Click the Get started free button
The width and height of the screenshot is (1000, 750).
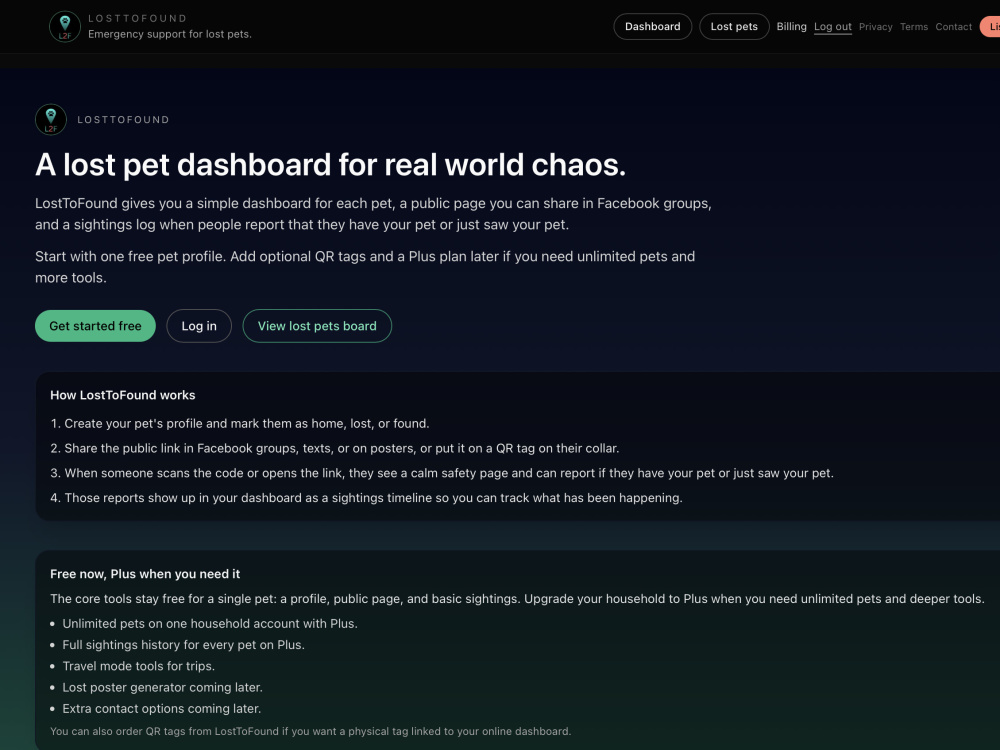(x=95, y=326)
